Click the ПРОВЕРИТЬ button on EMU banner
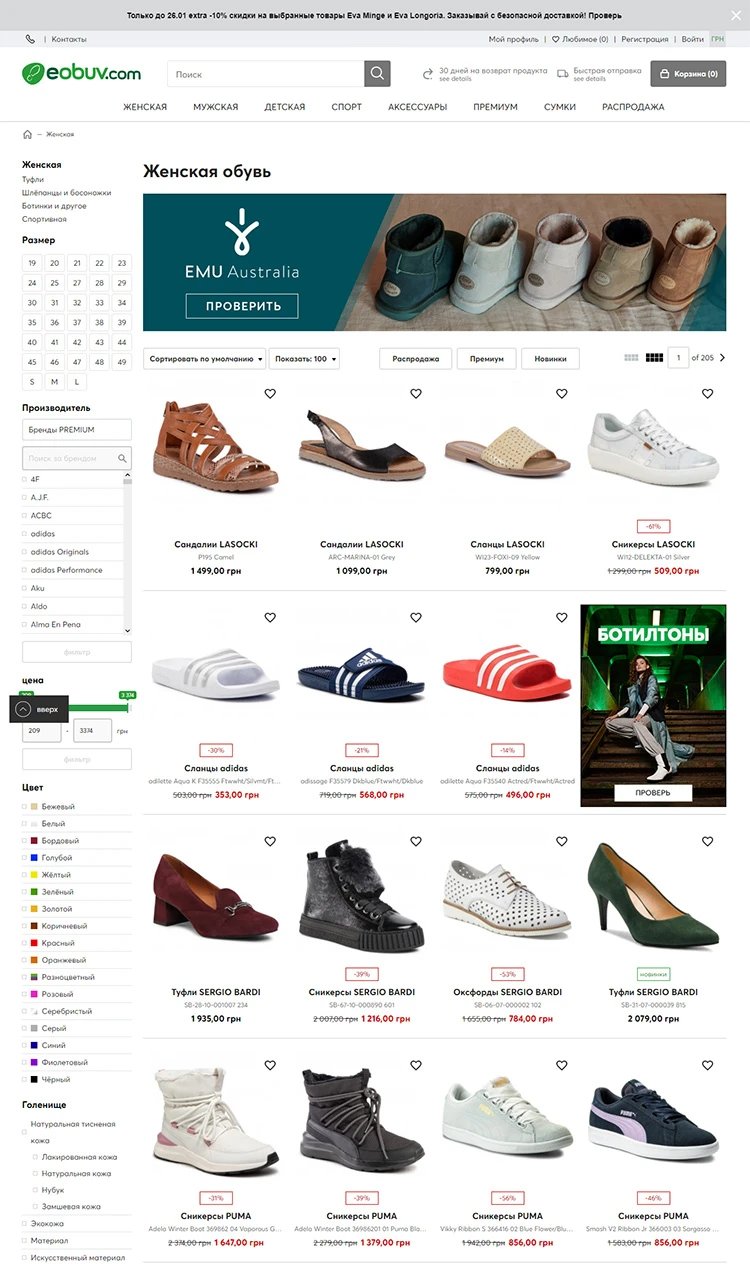750x1268 pixels. click(242, 306)
